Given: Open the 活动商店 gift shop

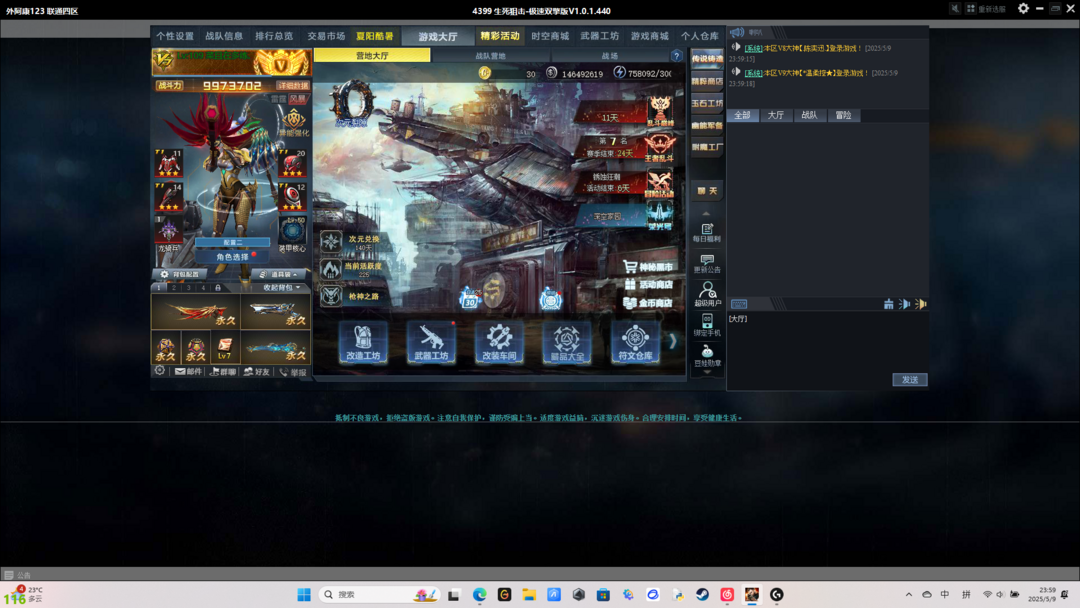Looking at the screenshot, I should point(647,284).
